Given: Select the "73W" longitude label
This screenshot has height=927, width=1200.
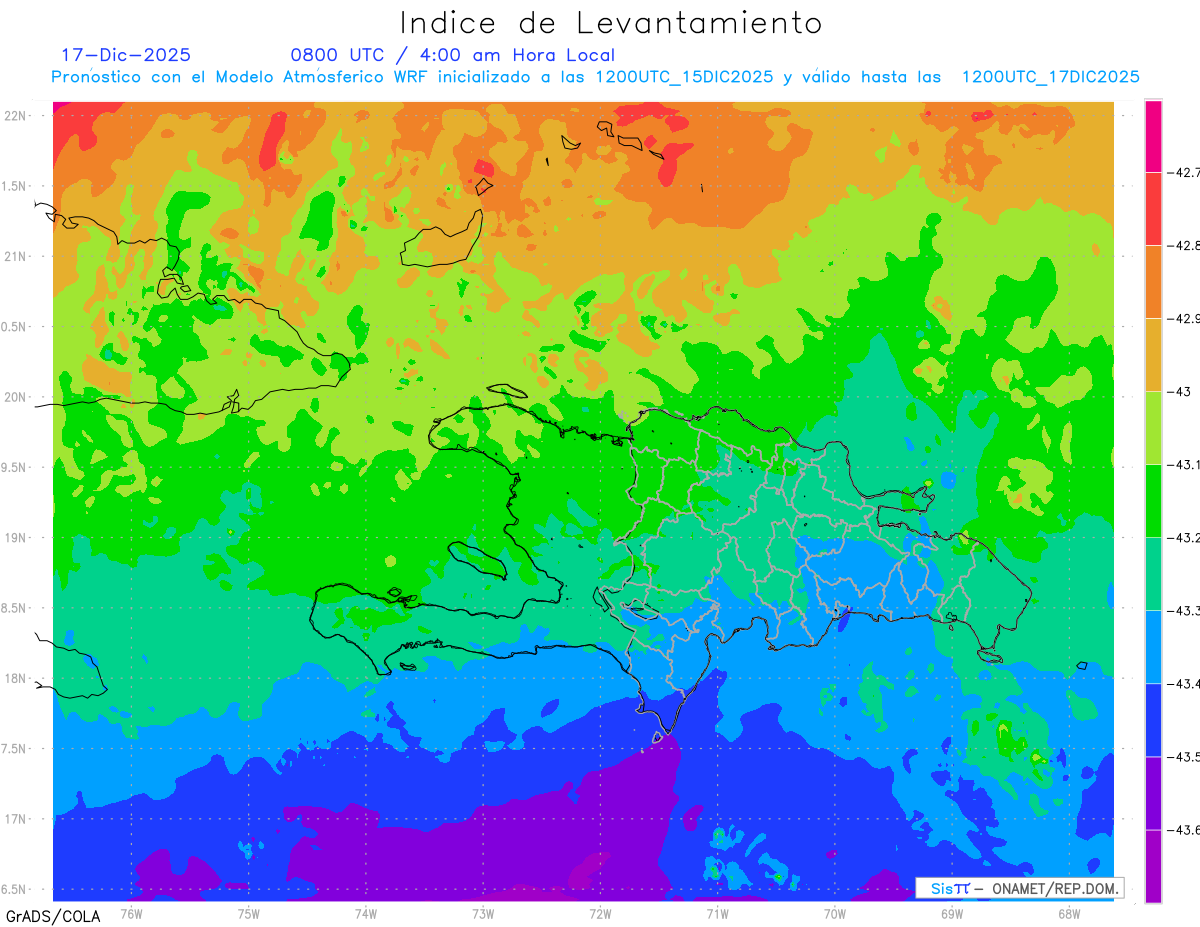Looking at the screenshot, I should click(x=483, y=913).
